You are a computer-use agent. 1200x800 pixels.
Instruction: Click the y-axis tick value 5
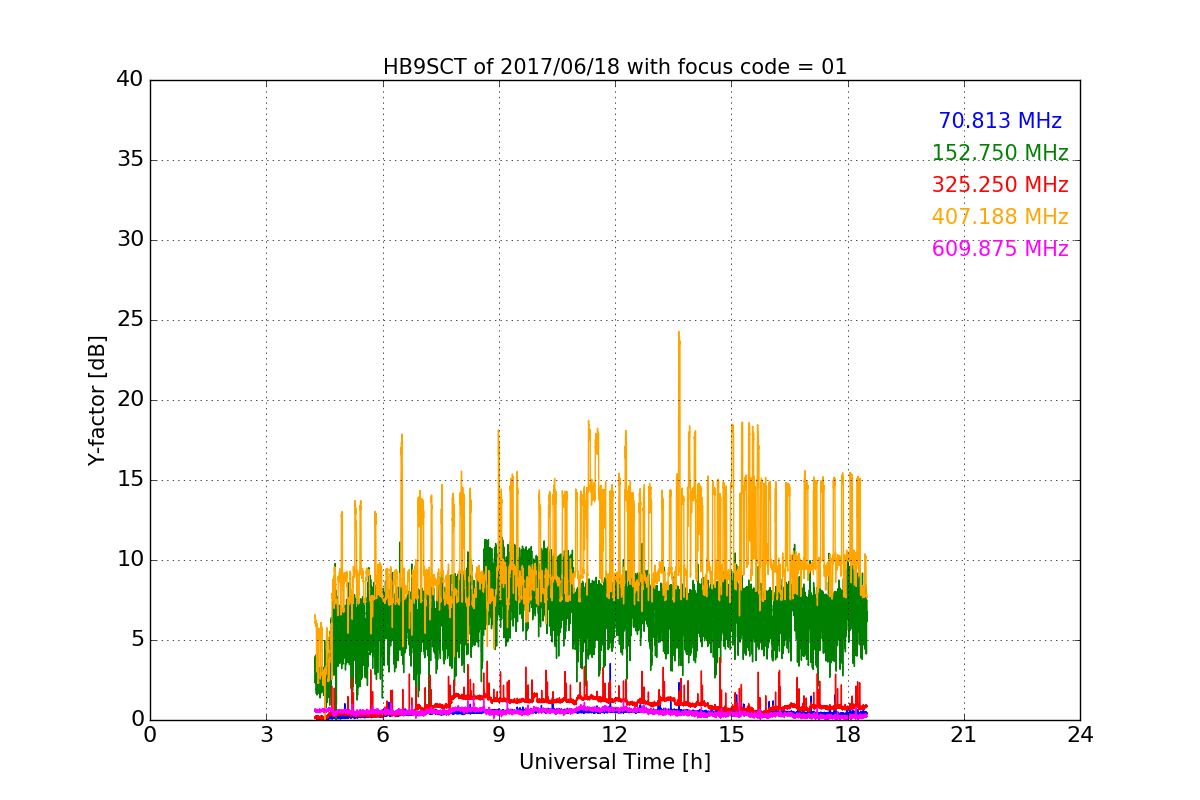[x=136, y=640]
